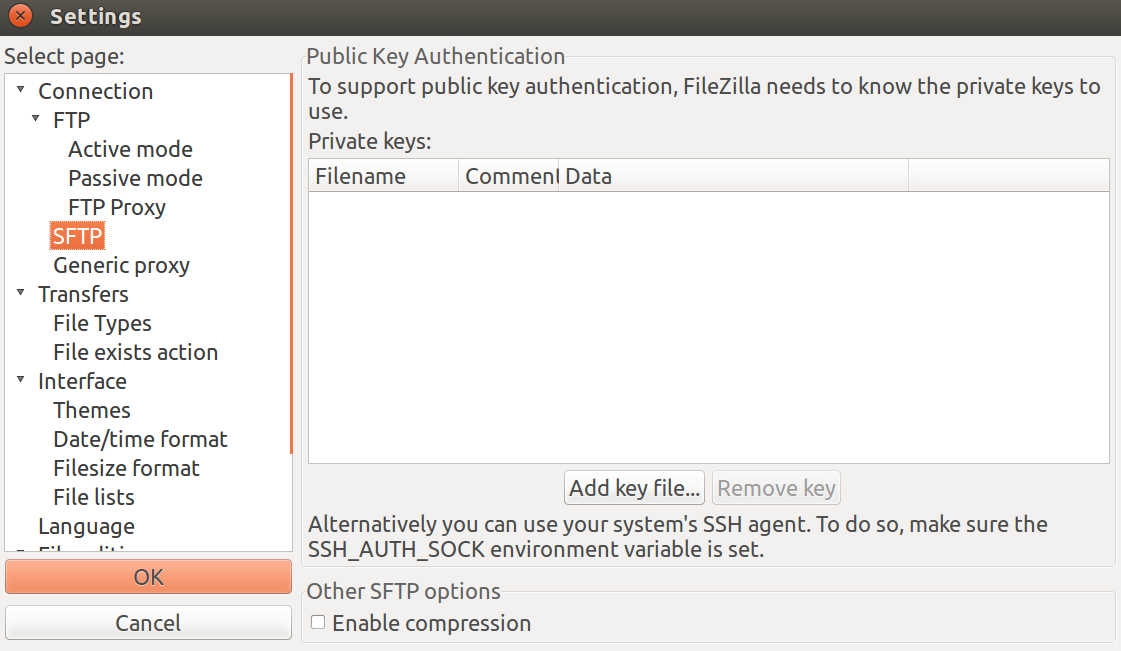Select the FTP Proxy settings page

pyautogui.click(x=116, y=207)
